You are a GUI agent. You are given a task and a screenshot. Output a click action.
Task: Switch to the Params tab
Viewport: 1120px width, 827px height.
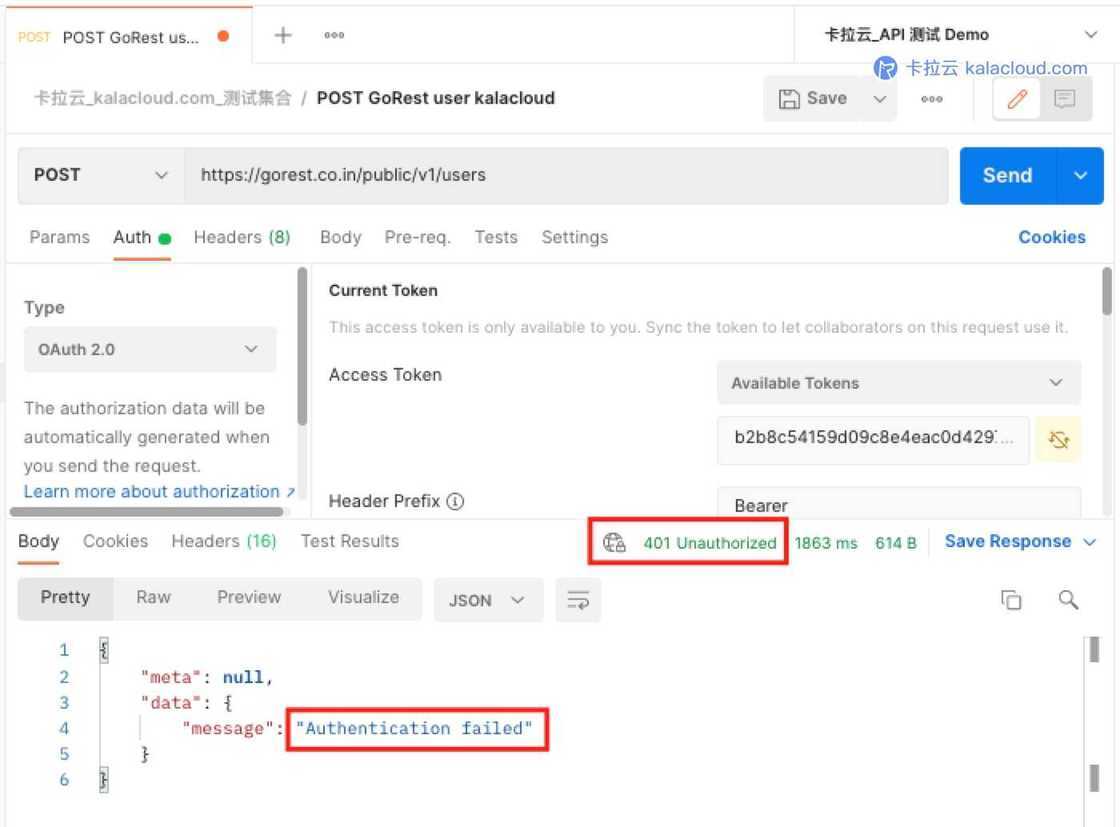[59, 237]
